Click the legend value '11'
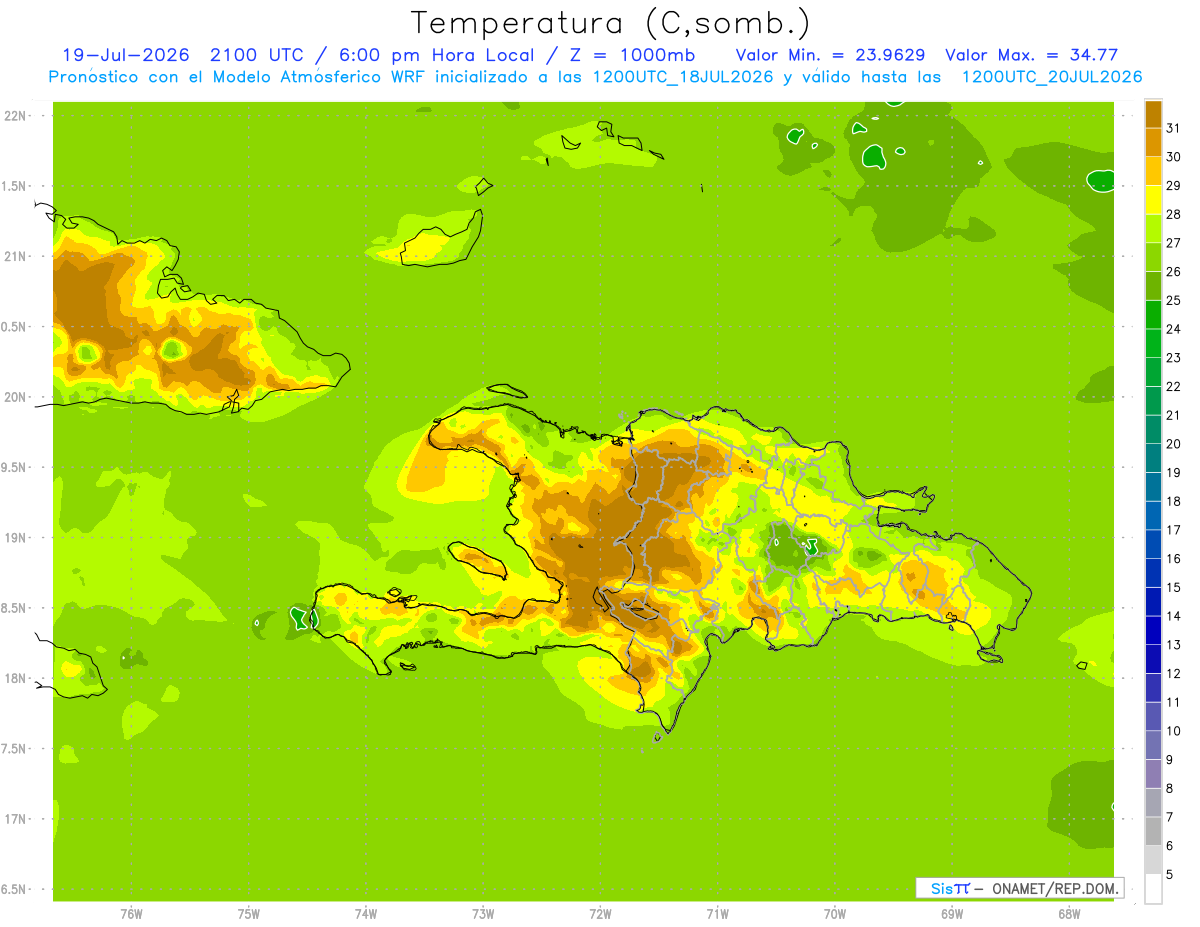Viewport: 1200px width, 927px height. click(1174, 702)
